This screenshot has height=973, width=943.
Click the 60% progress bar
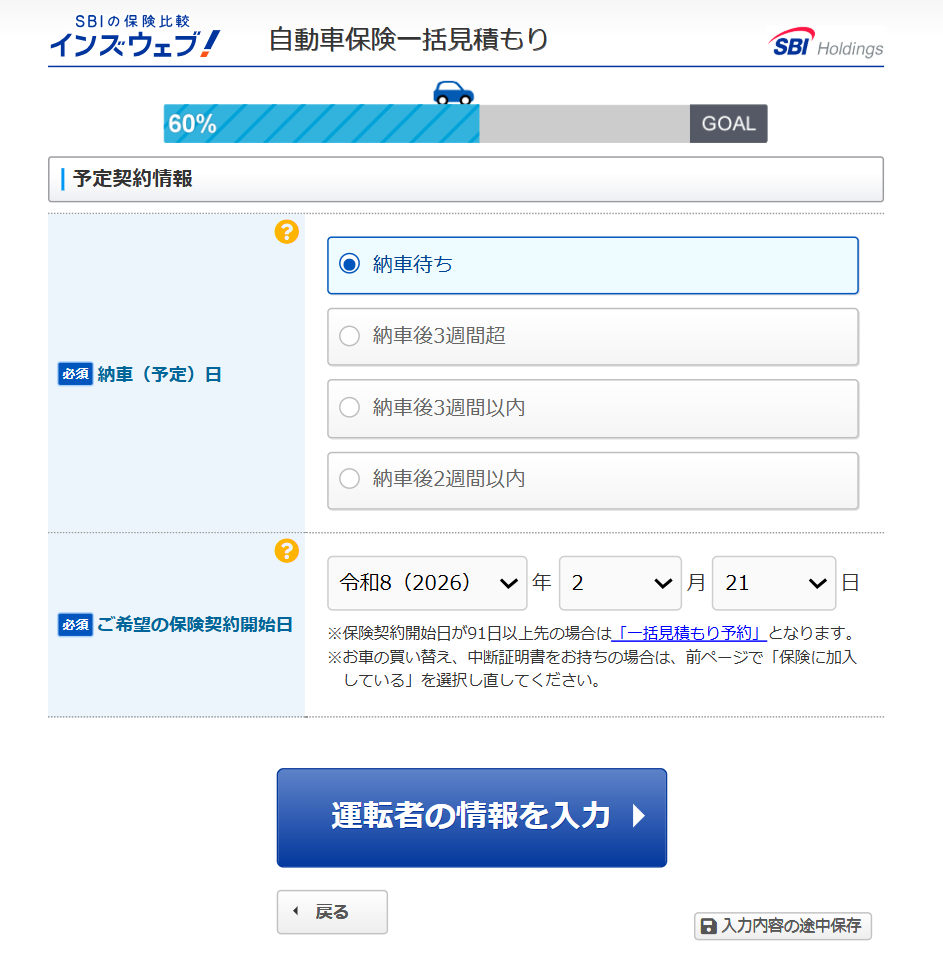[x=320, y=123]
